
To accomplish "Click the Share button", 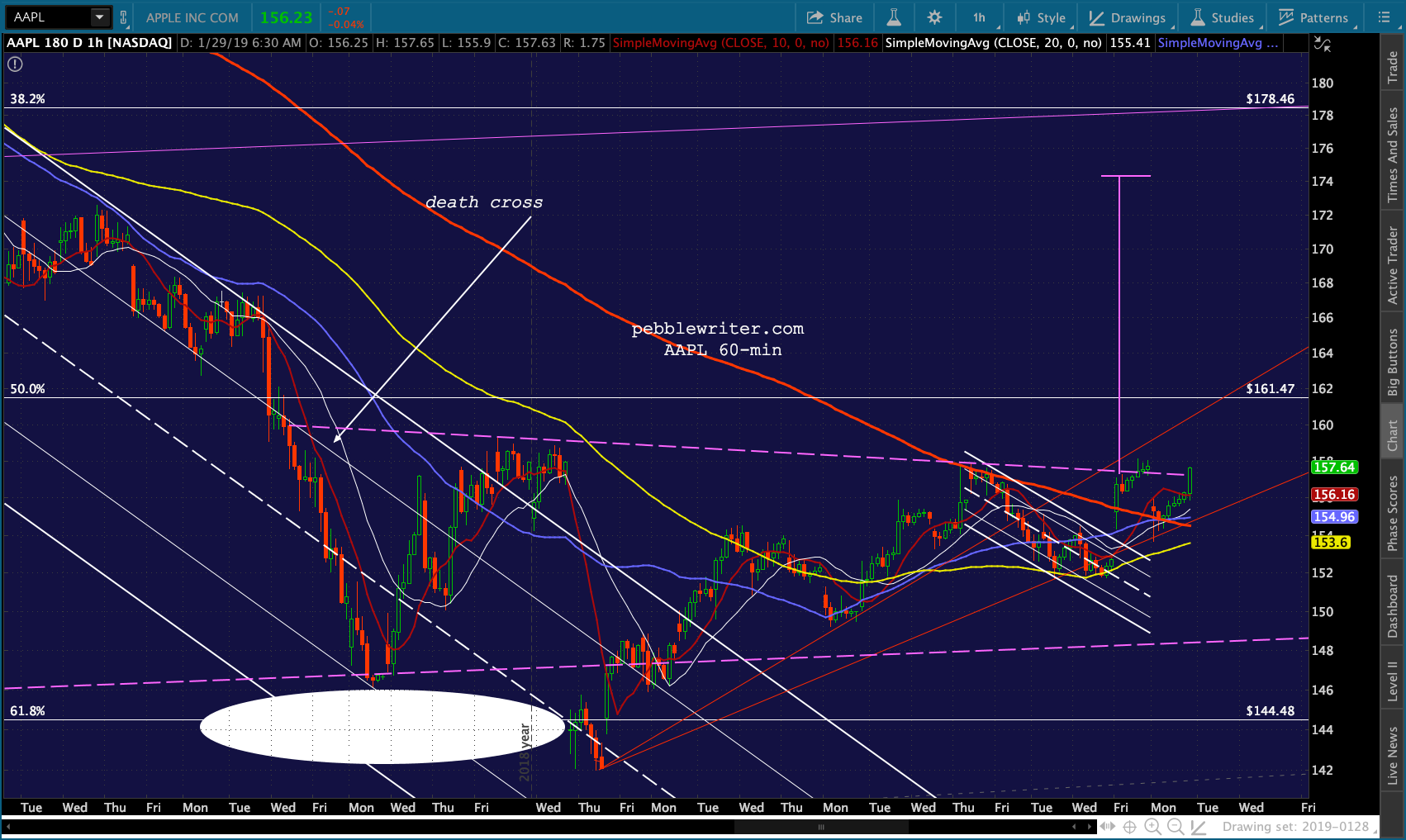I will coord(834,17).
